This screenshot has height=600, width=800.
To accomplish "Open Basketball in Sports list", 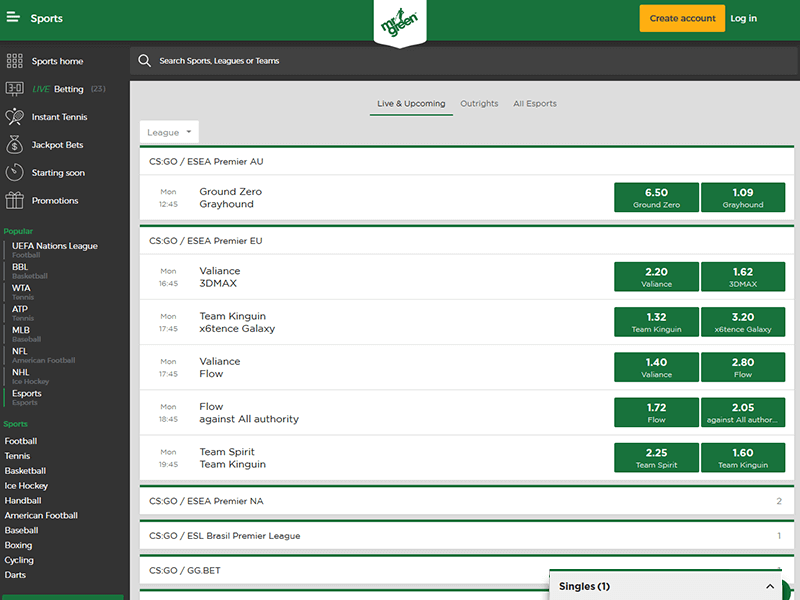I will coord(25,470).
